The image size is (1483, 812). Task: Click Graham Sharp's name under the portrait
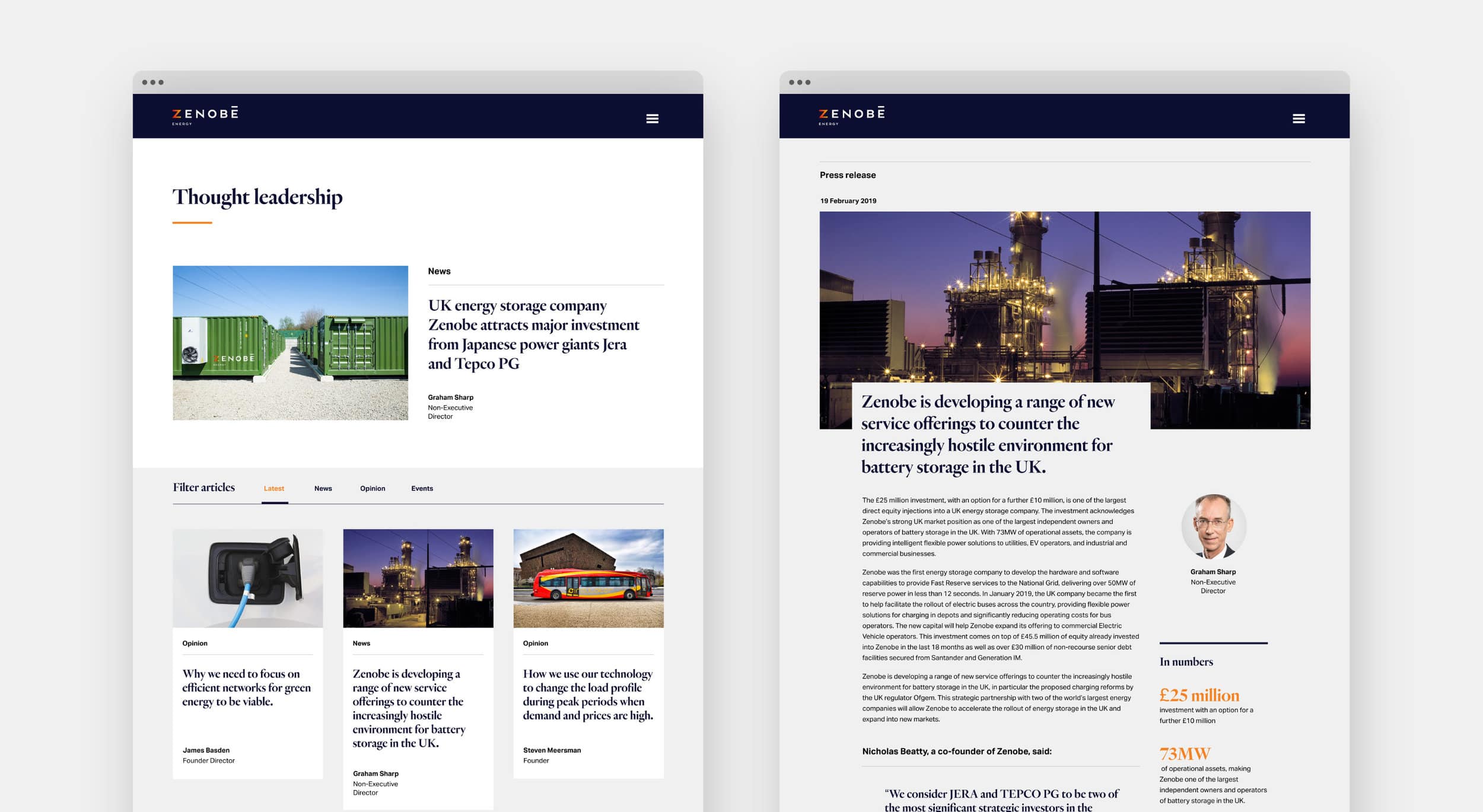(1213, 572)
